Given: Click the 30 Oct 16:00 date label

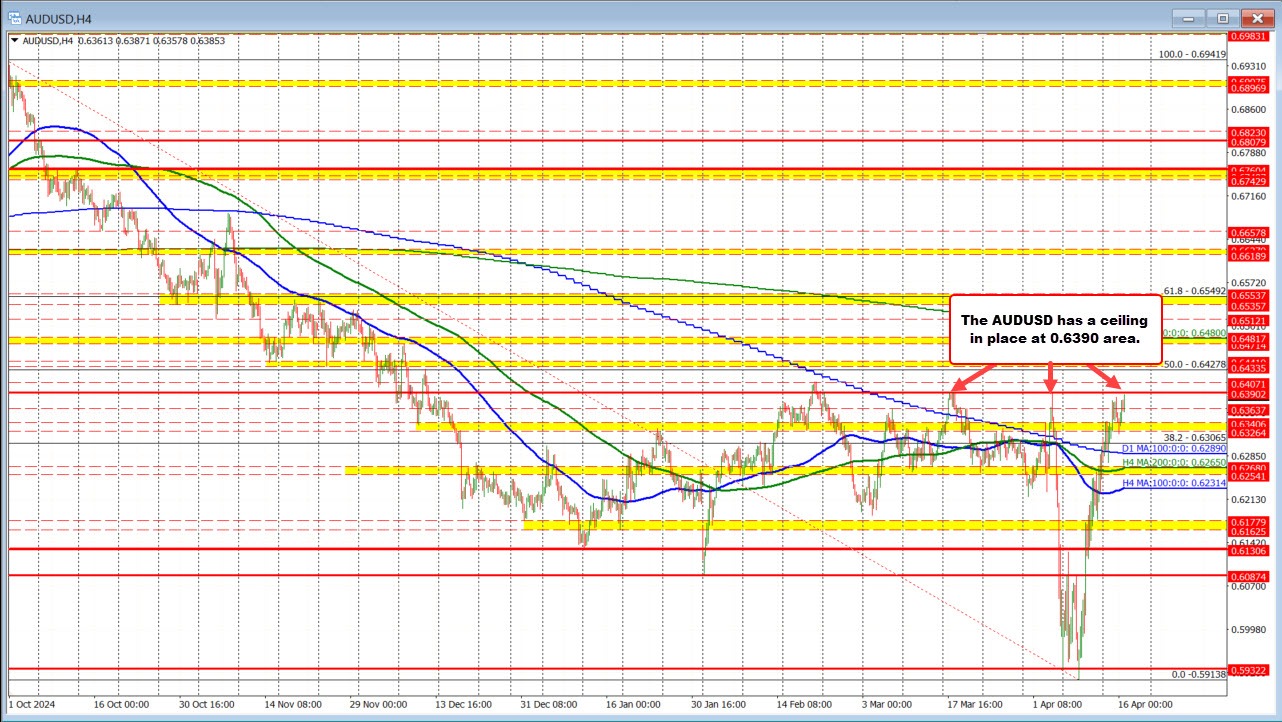Looking at the screenshot, I should pyautogui.click(x=205, y=704).
